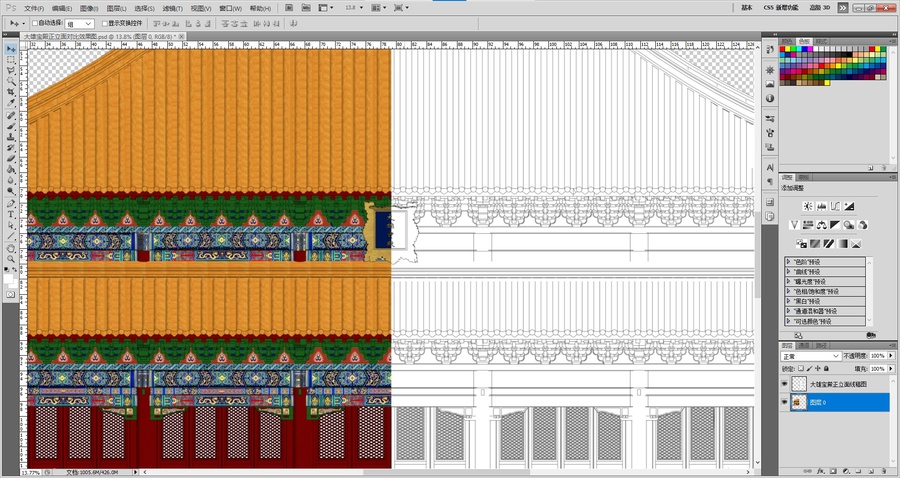Open the 滤镜(T) menu
Image resolution: width=900 pixels, height=478 pixels.
172,9
